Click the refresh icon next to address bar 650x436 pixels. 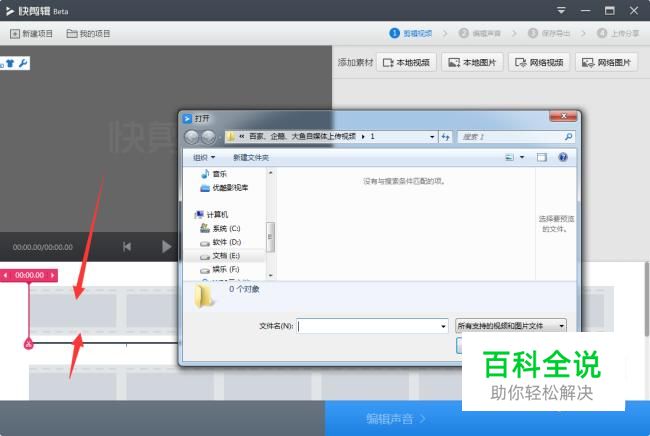point(445,136)
